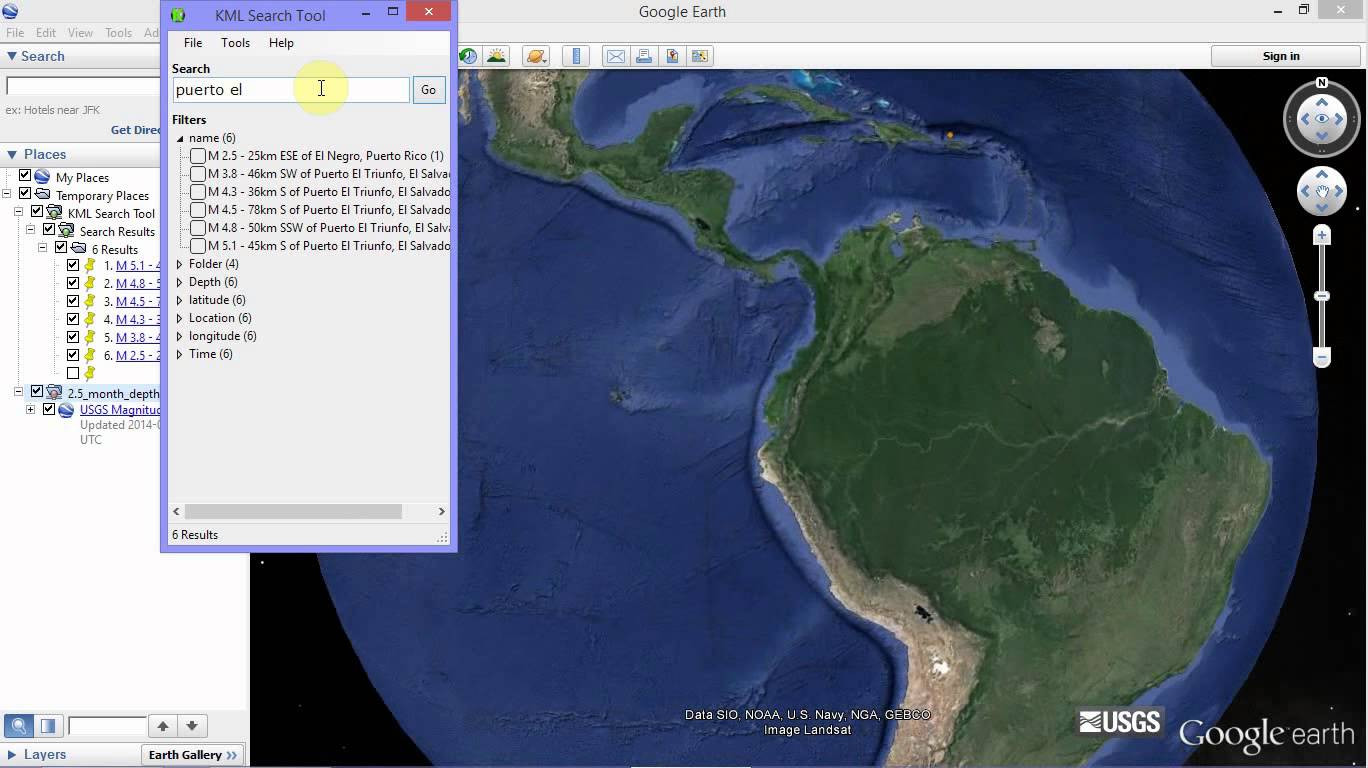This screenshot has width=1368, height=768.
Task: Click the hand center of move joystick
Action: (x=1322, y=191)
